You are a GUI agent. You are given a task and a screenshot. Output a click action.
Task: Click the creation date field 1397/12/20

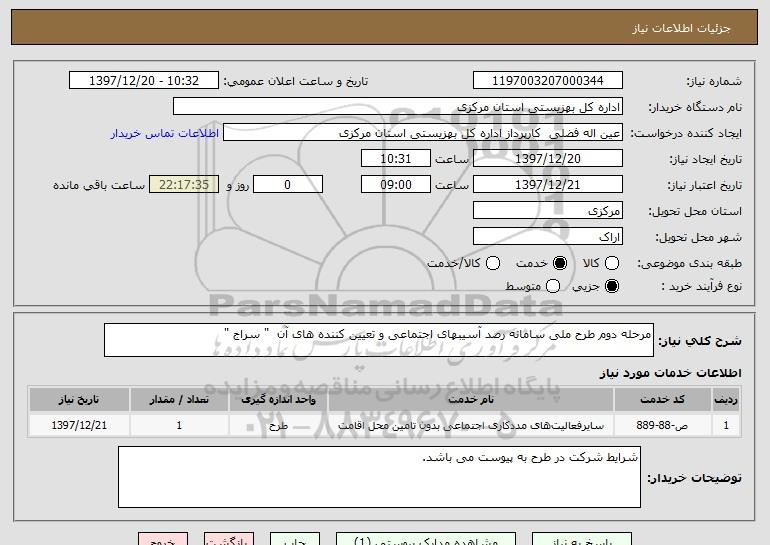pyautogui.click(x=548, y=159)
